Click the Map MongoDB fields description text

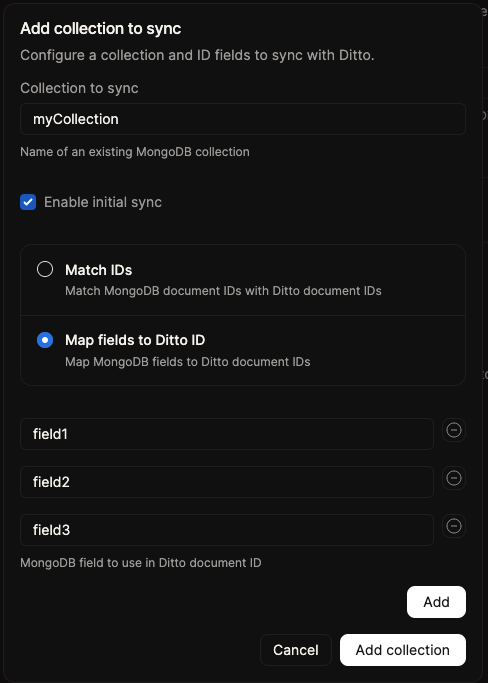click(x=188, y=362)
